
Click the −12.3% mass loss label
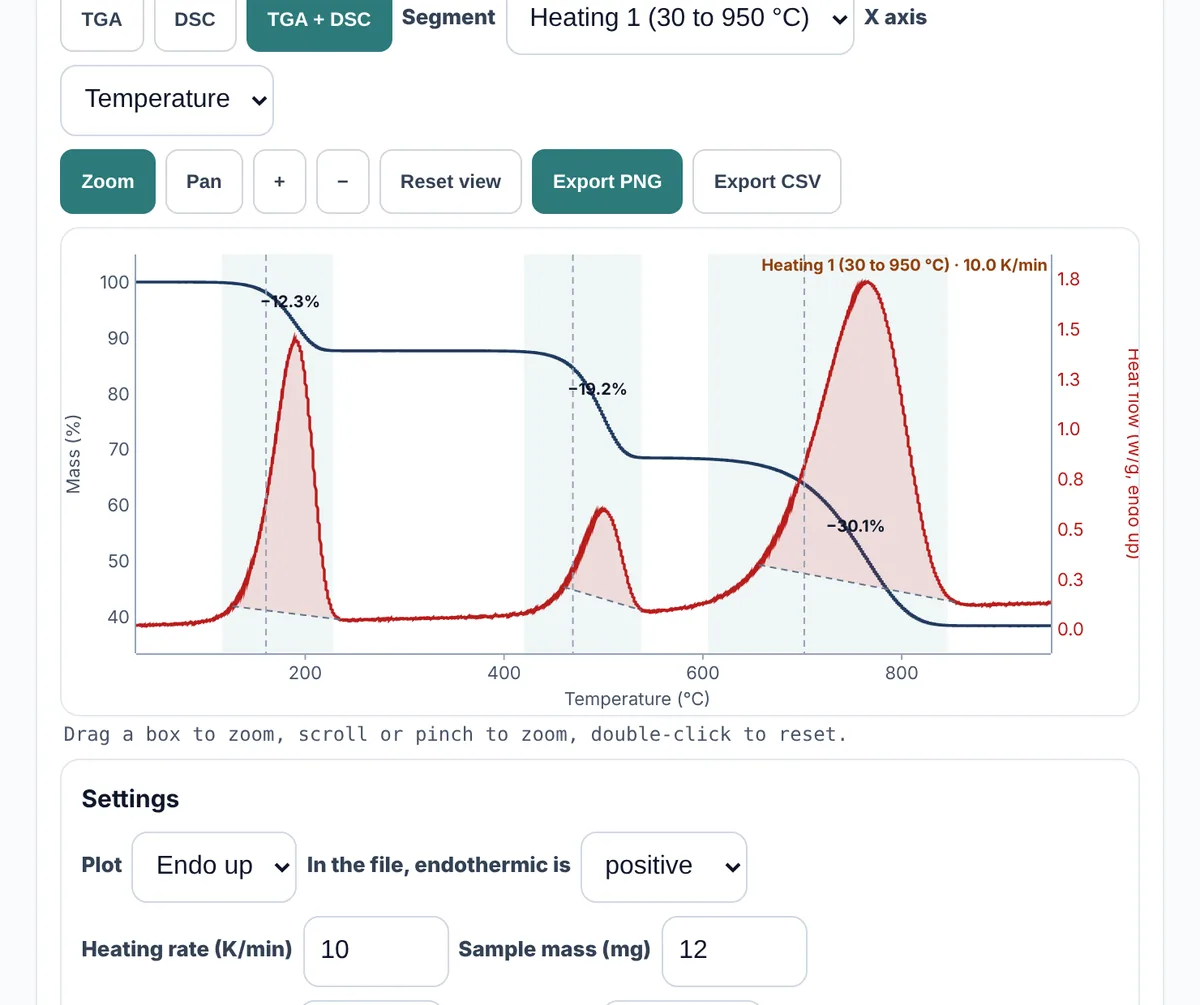click(291, 301)
